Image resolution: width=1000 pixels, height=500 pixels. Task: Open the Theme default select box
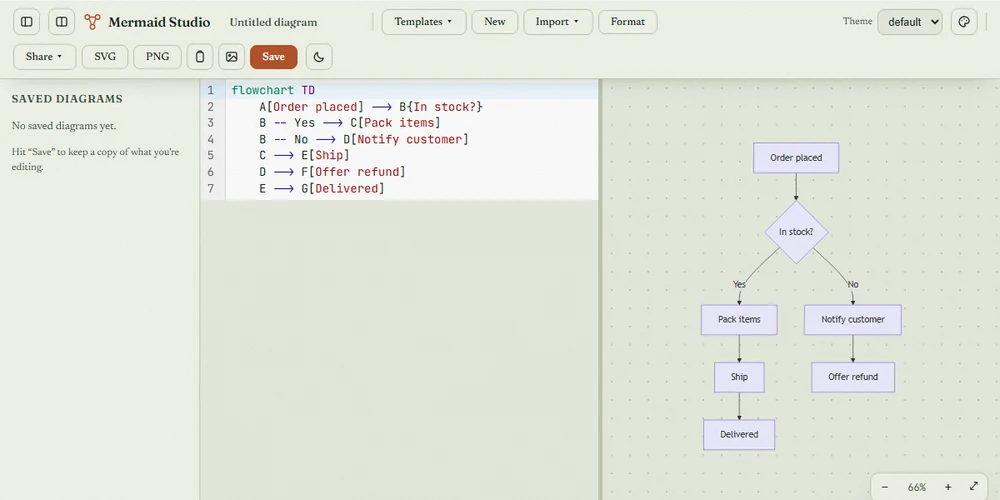pyautogui.click(x=909, y=22)
